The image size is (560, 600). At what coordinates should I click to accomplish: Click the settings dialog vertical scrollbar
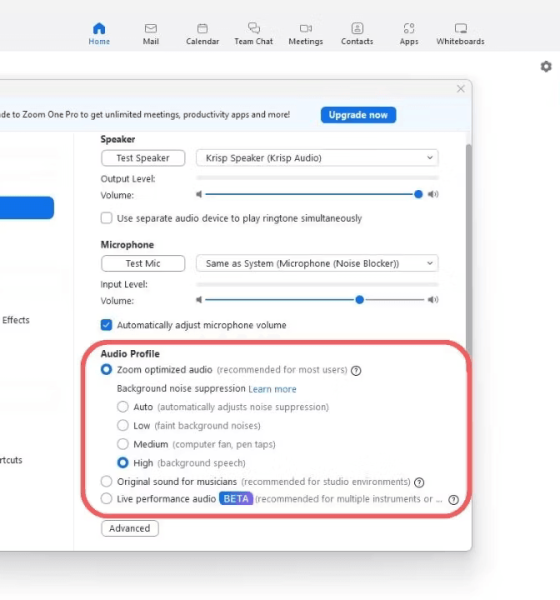[x=469, y=249]
